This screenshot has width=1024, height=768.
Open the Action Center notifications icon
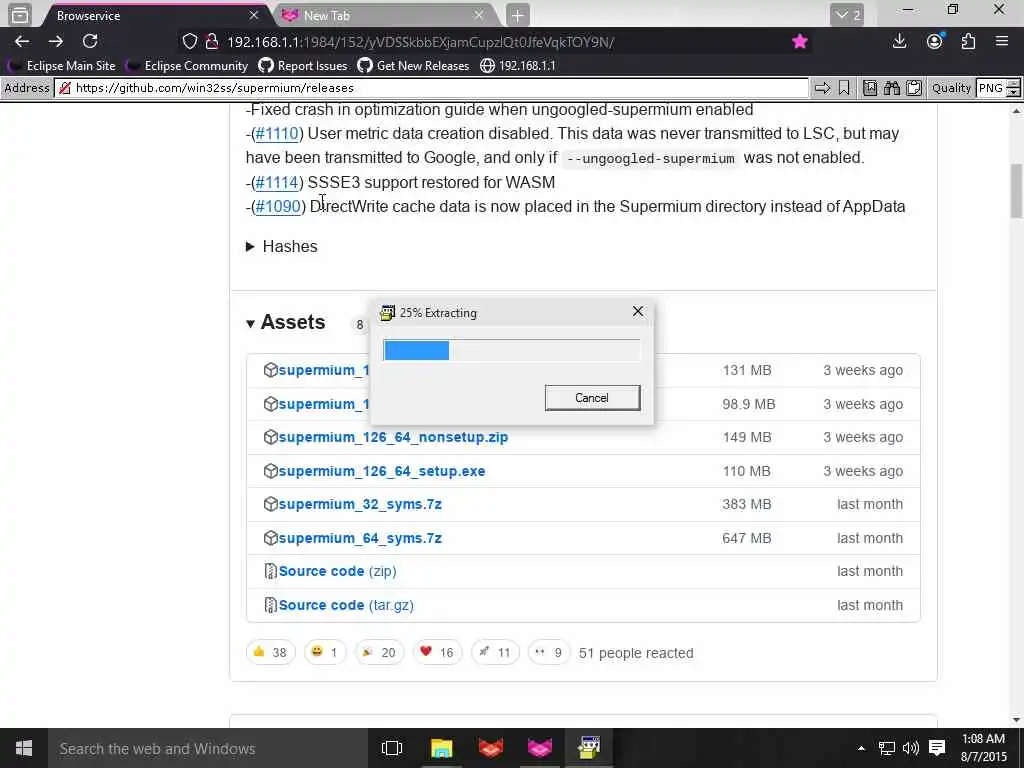[936, 748]
